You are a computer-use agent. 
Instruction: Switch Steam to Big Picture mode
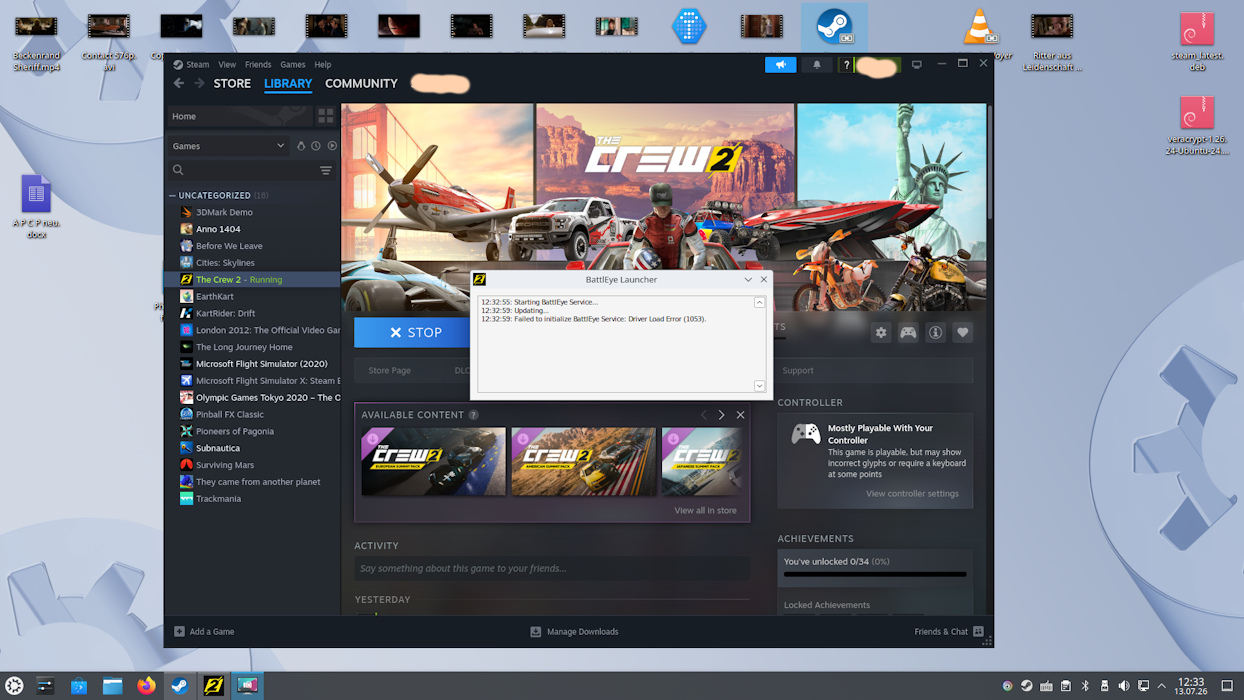tap(916, 64)
